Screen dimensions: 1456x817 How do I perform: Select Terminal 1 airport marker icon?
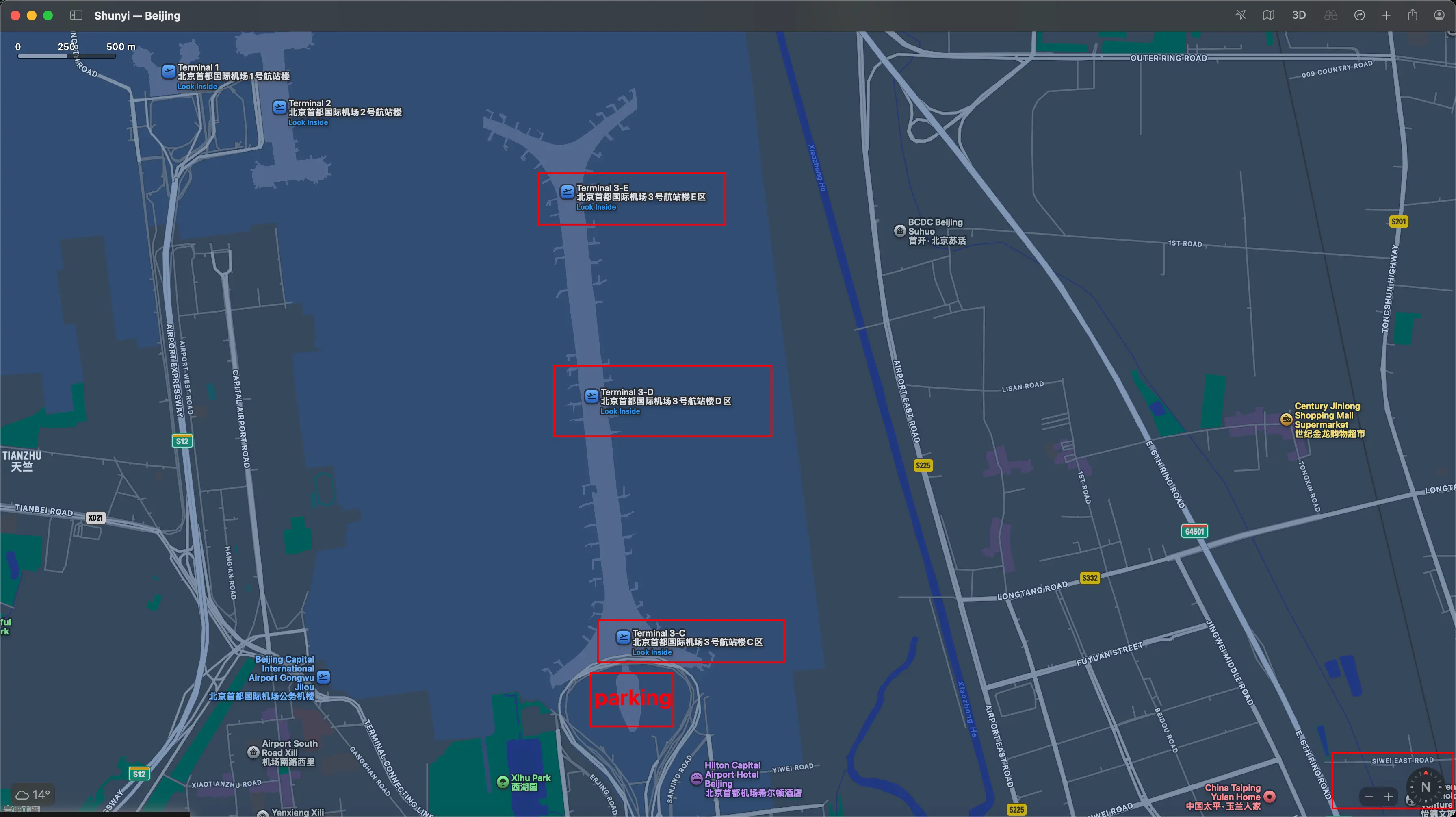pyautogui.click(x=169, y=71)
